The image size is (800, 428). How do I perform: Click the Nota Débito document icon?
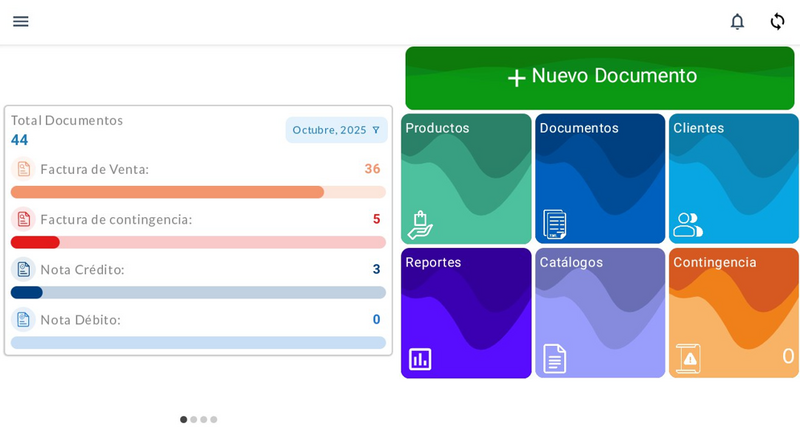point(23,319)
